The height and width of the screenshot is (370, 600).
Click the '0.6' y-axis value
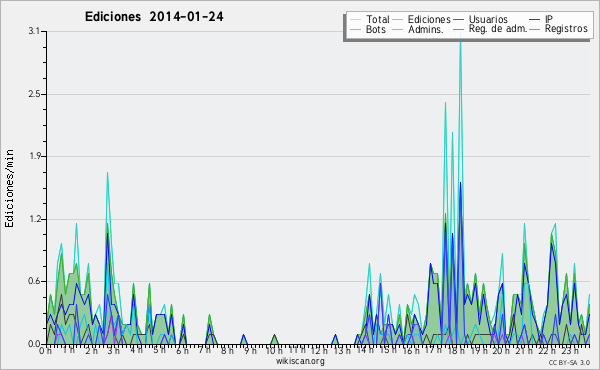click(x=34, y=281)
